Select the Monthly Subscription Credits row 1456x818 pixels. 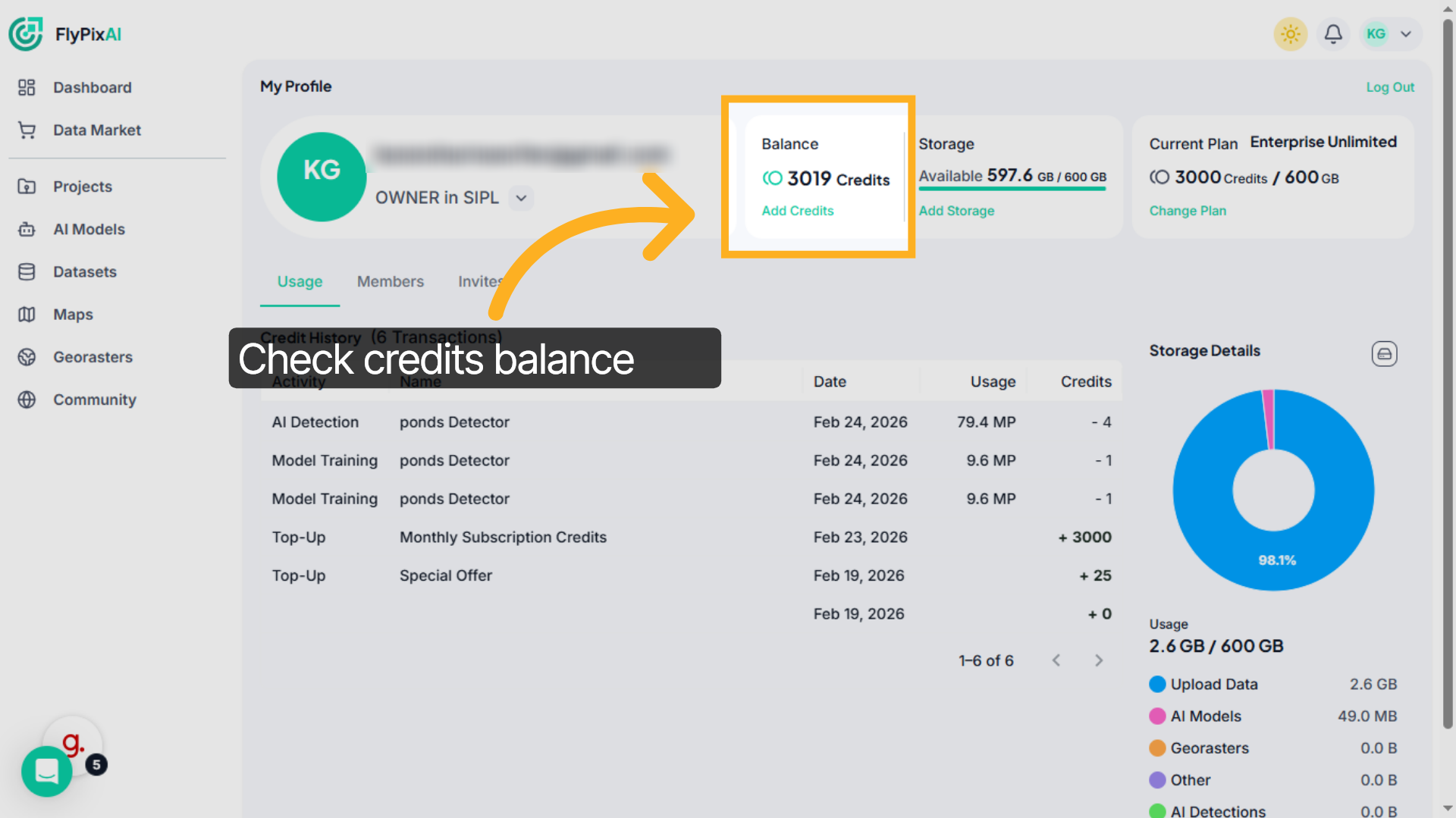[691, 537]
